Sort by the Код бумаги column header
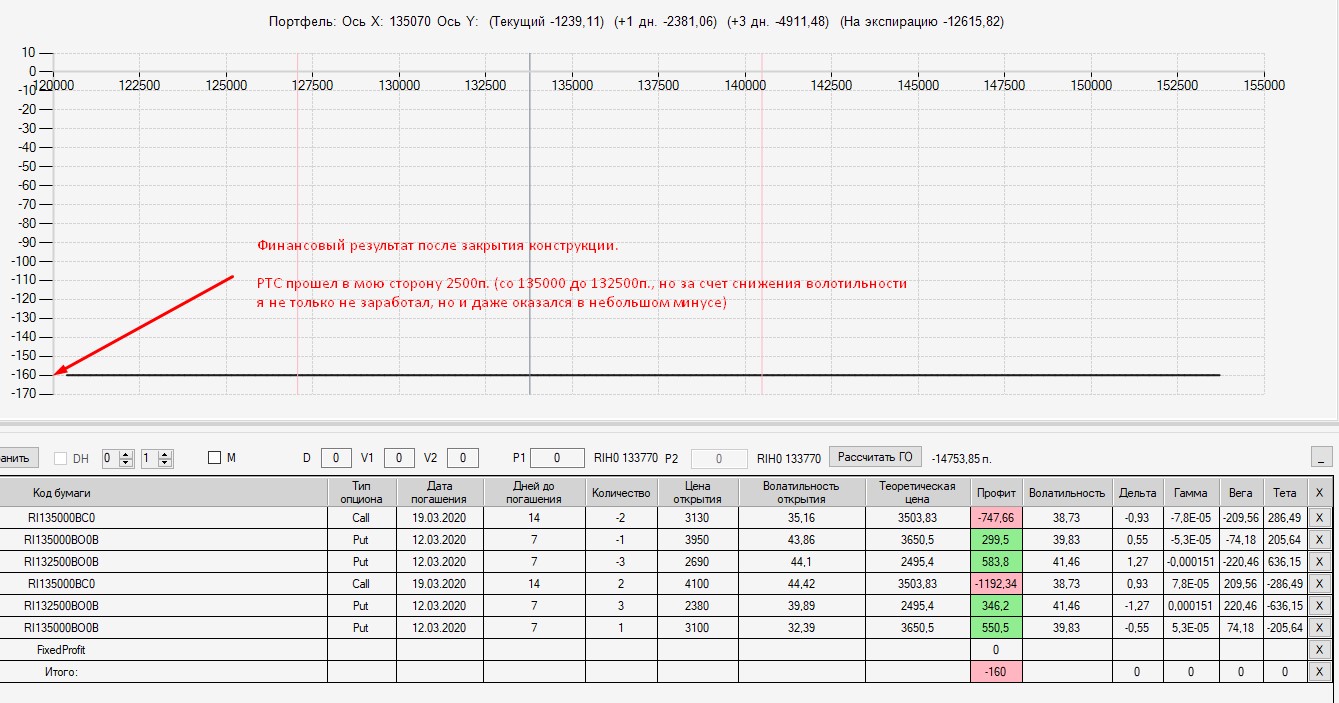Viewport: 1339px width, 703px height. pos(163,492)
